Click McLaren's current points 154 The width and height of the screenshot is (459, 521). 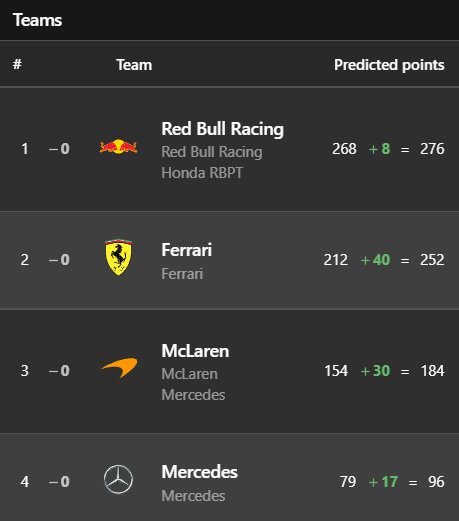coord(336,371)
